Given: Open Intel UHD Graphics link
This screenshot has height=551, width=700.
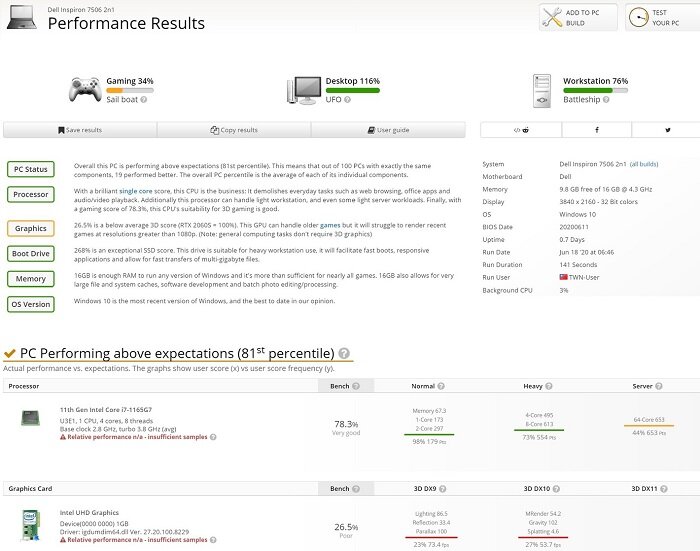Looking at the screenshot, I should pos(89,512).
